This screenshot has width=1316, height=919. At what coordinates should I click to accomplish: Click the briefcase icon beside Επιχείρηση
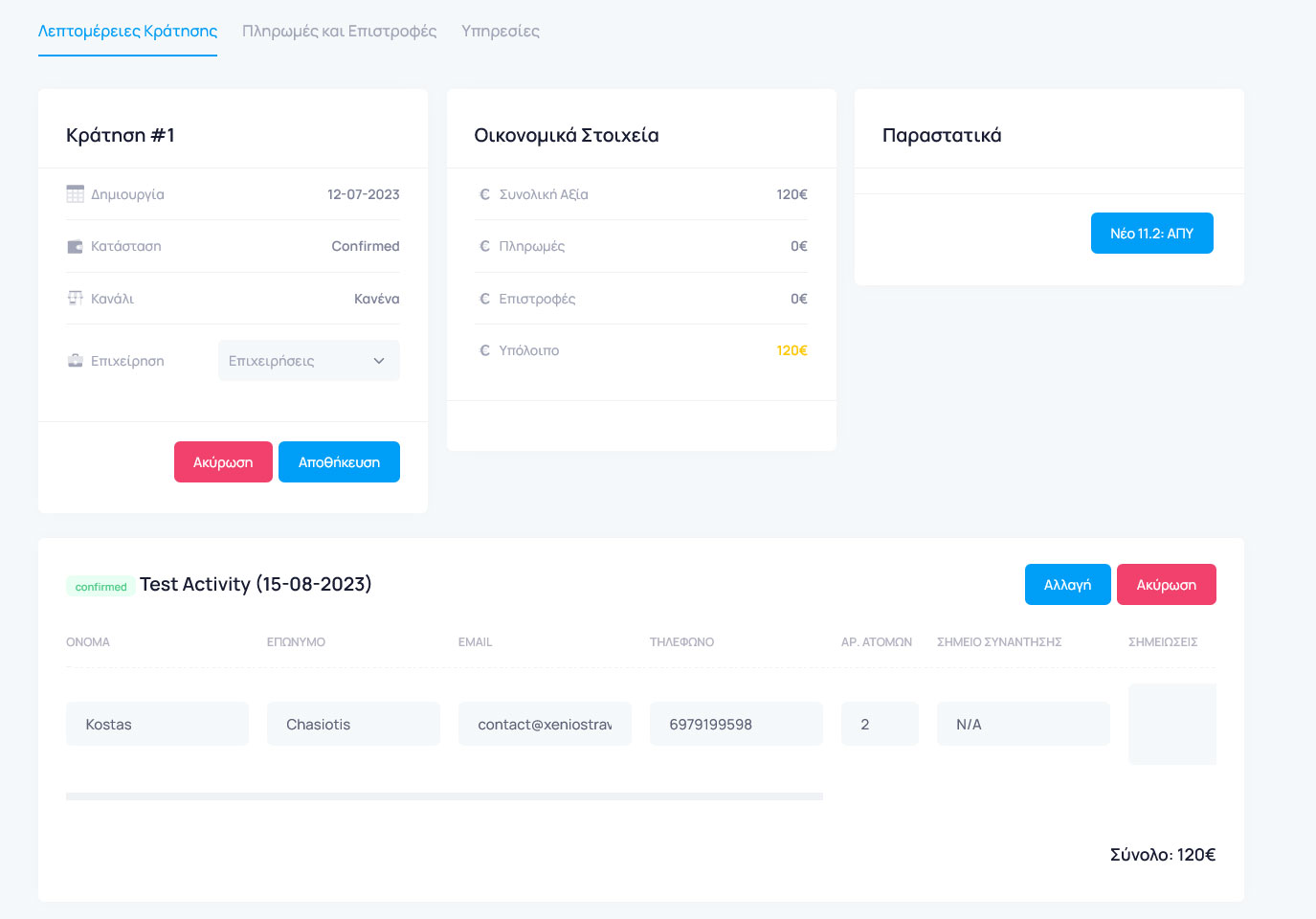click(x=75, y=361)
